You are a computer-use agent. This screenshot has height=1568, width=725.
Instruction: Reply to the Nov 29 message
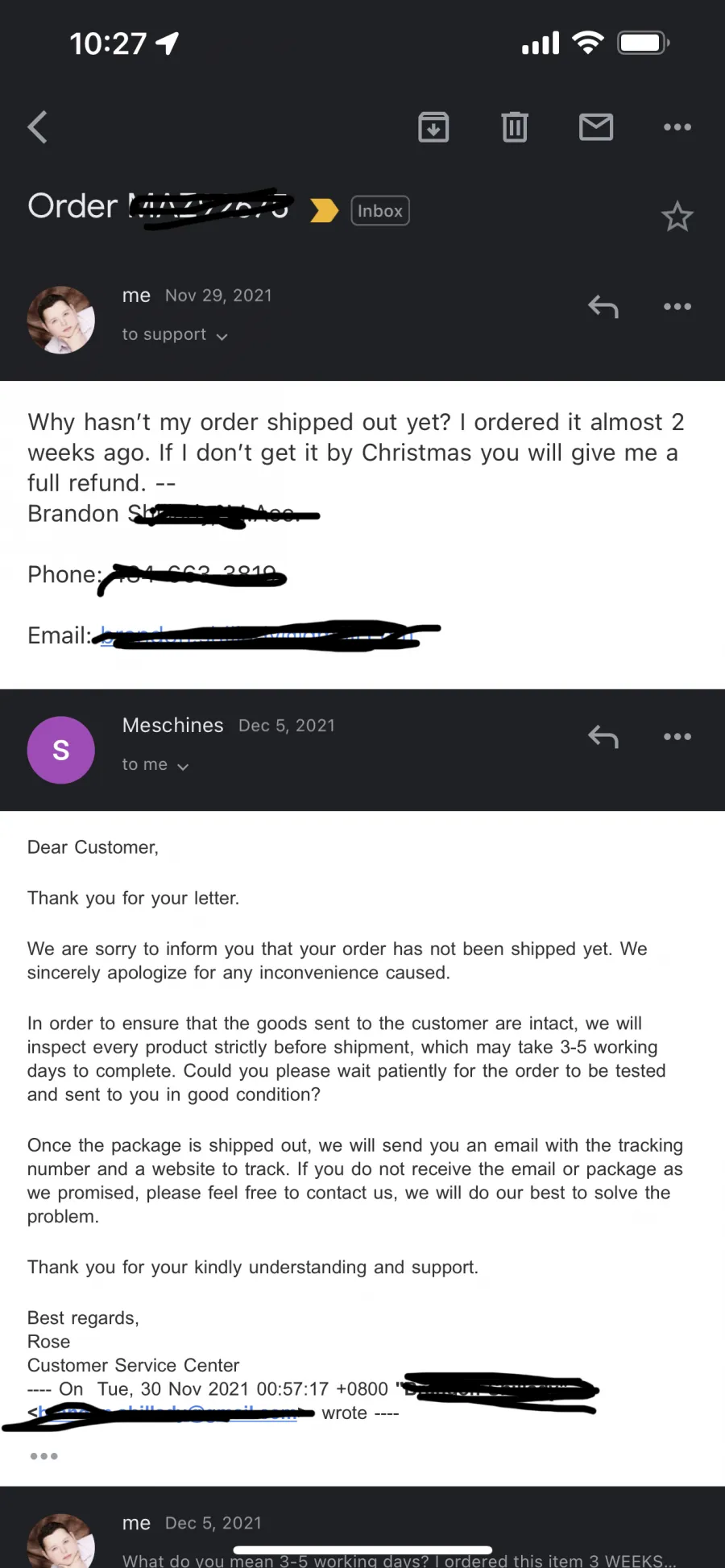pyautogui.click(x=603, y=307)
